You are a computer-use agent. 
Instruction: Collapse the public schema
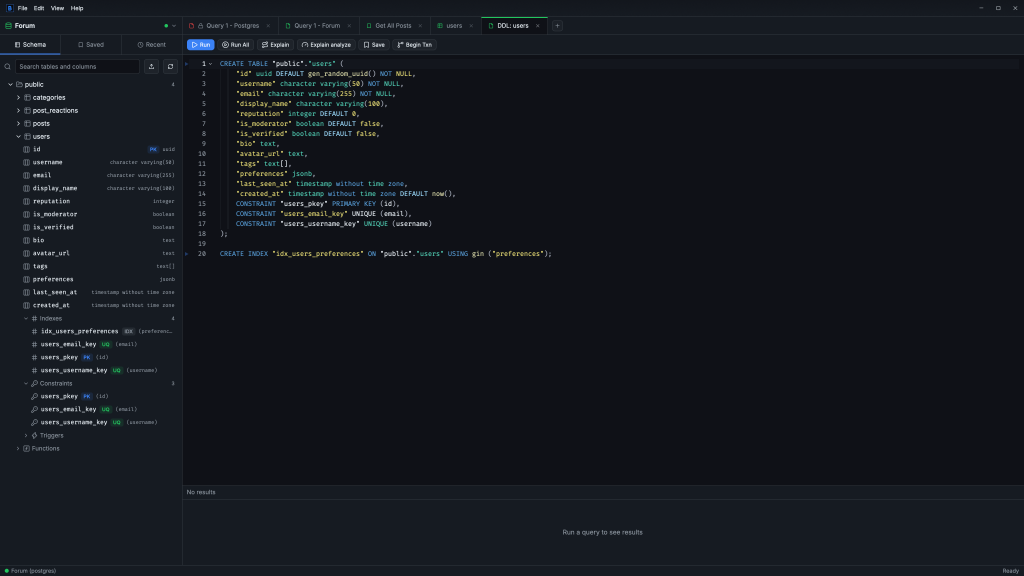tap(10, 85)
